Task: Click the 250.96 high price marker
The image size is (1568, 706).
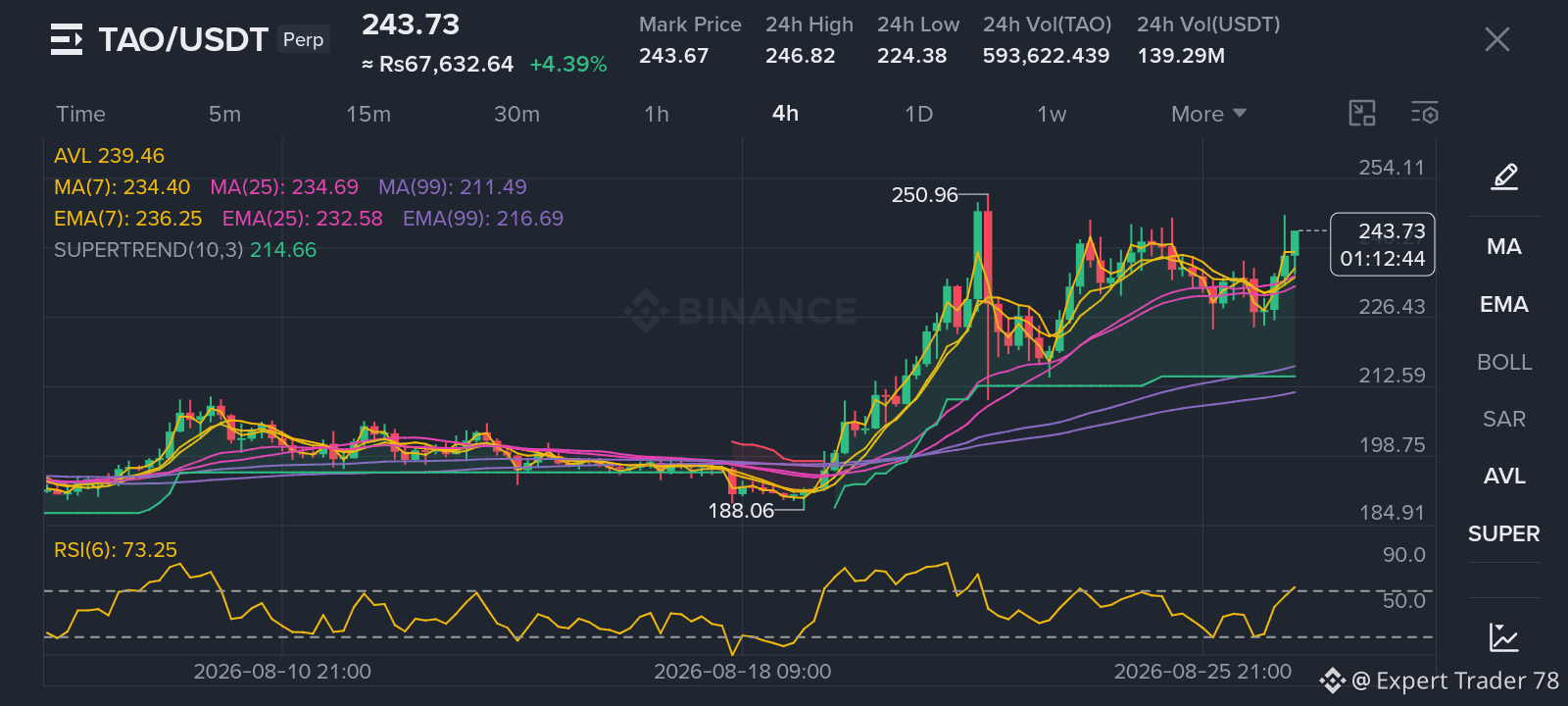Action: point(924,195)
